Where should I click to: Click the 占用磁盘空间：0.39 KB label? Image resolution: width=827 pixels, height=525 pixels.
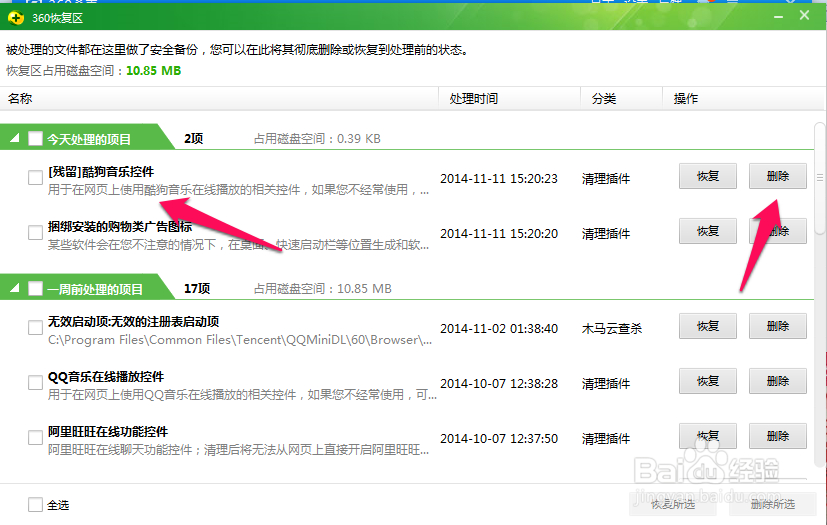point(317,138)
